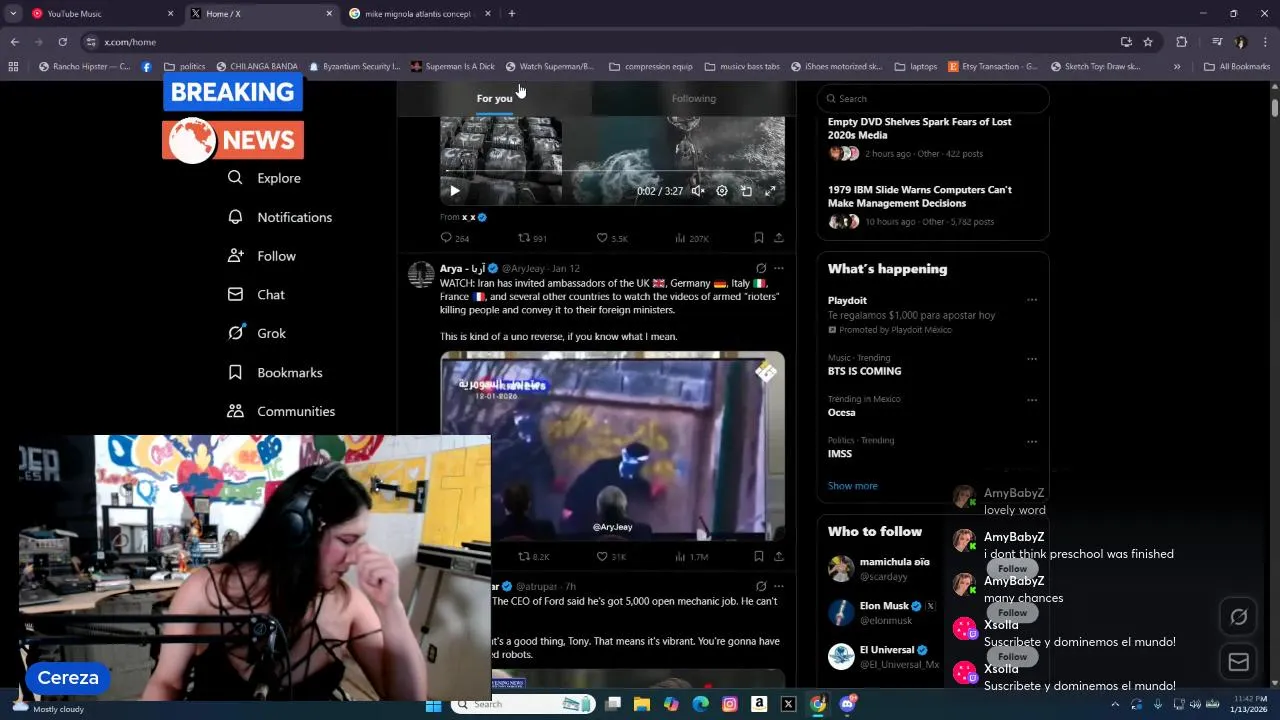Image resolution: width=1280 pixels, height=720 pixels.
Task: Bookmark Arya's post
Action: tap(759, 556)
